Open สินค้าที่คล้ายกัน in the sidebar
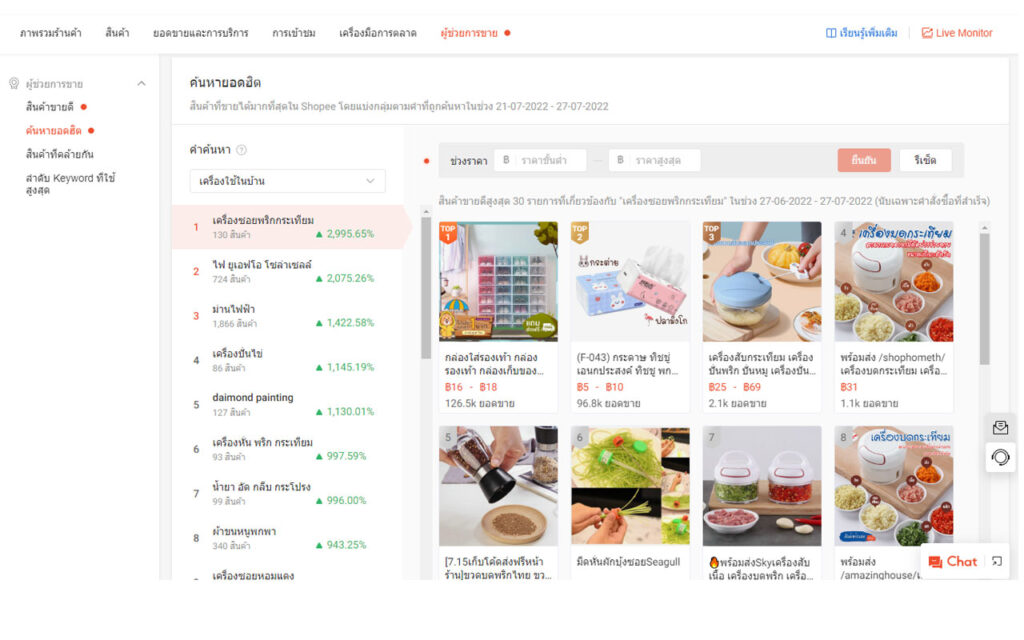 [x=60, y=154]
